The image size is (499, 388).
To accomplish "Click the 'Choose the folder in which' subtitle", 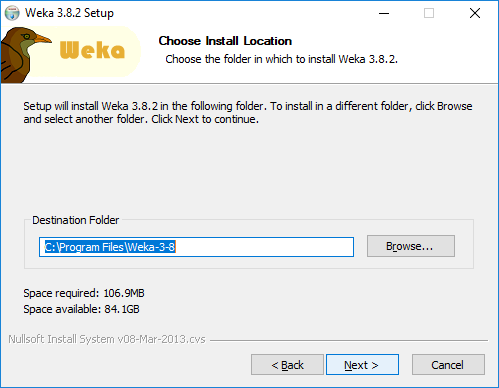I will [282, 59].
